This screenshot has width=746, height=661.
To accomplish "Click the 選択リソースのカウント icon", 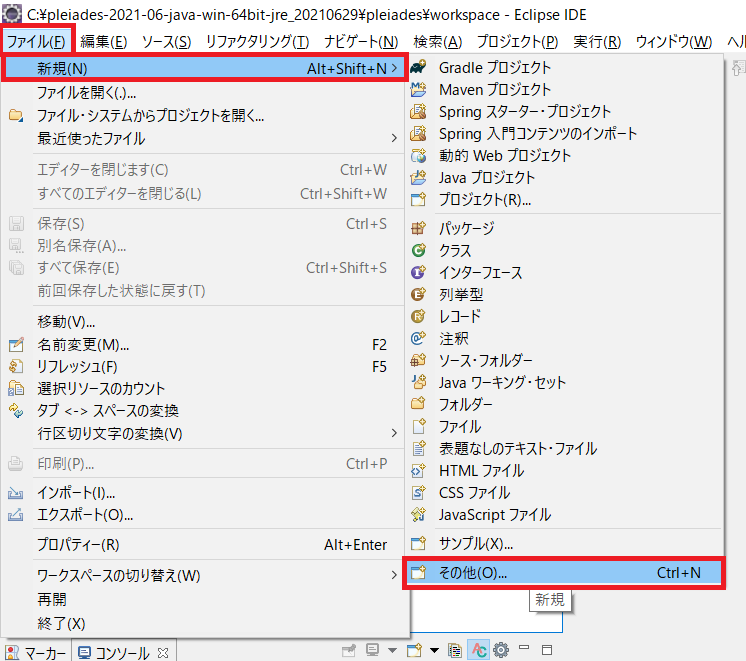I will [16, 388].
